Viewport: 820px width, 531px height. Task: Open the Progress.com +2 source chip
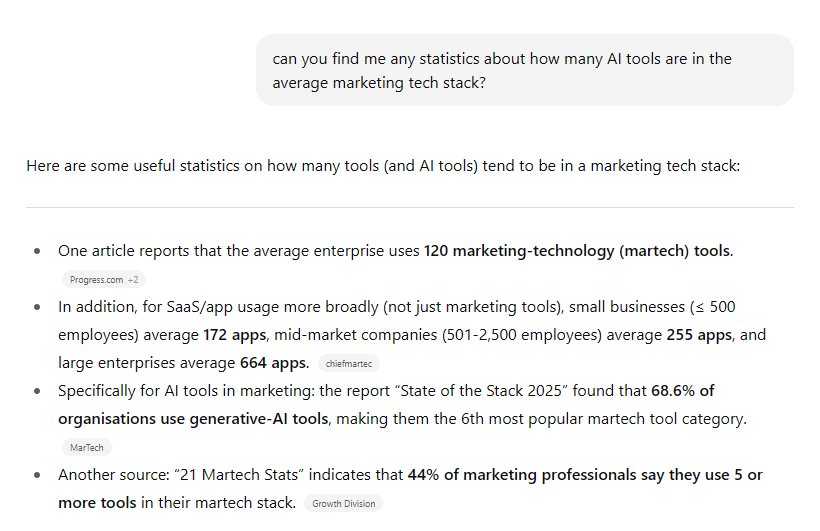(x=103, y=280)
